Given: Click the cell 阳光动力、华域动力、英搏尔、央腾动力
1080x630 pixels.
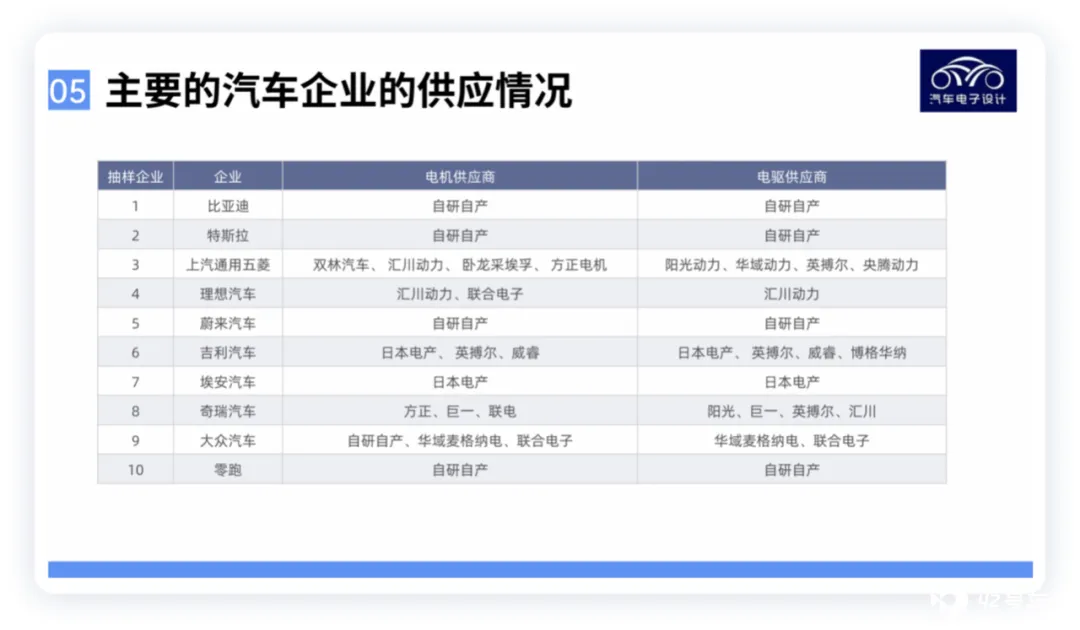Looking at the screenshot, I should coord(792,264).
